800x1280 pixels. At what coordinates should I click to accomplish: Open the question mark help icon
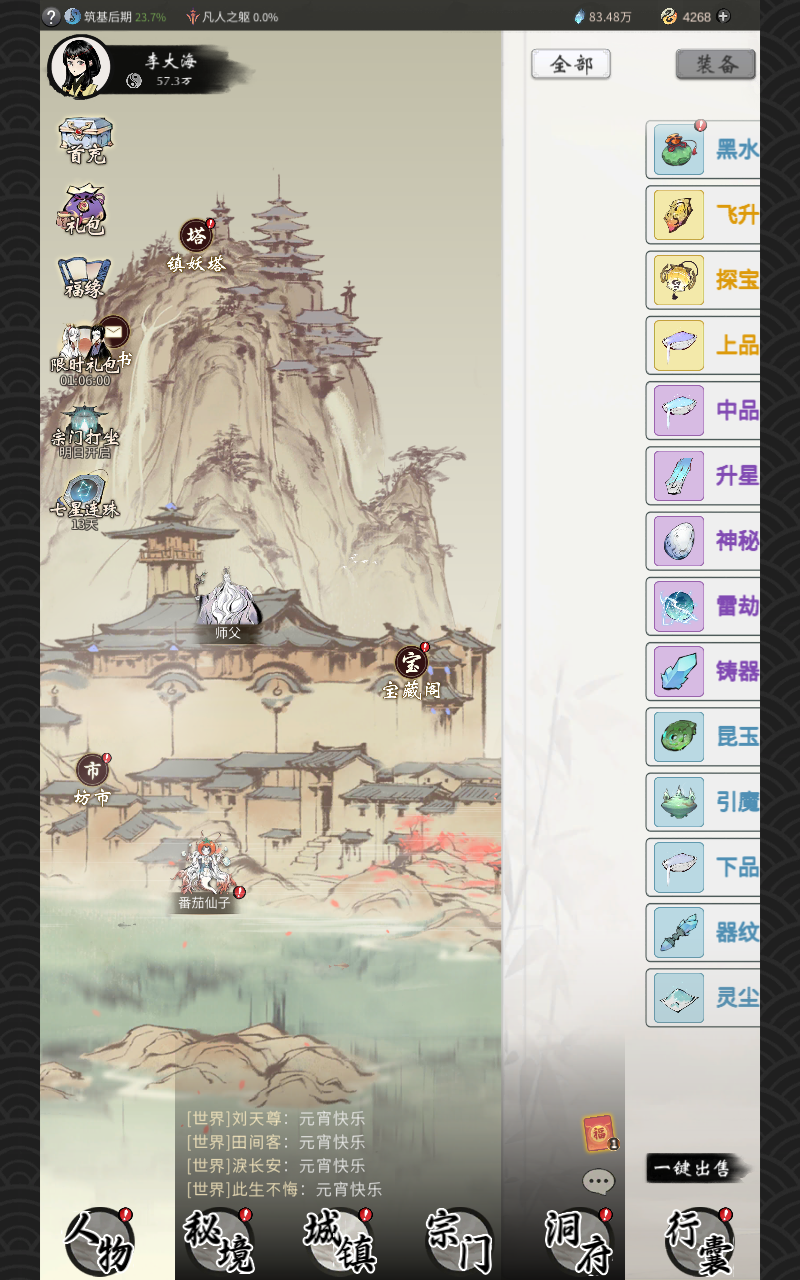tap(52, 16)
